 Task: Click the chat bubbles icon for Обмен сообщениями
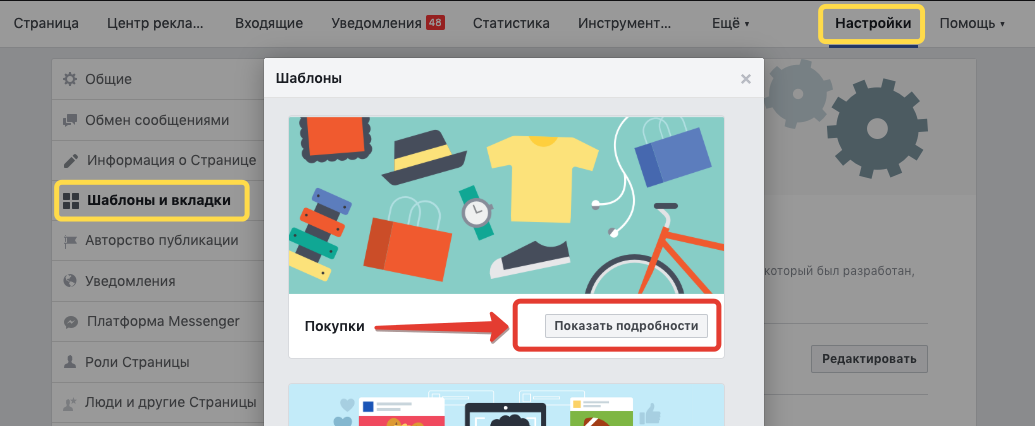point(69,120)
